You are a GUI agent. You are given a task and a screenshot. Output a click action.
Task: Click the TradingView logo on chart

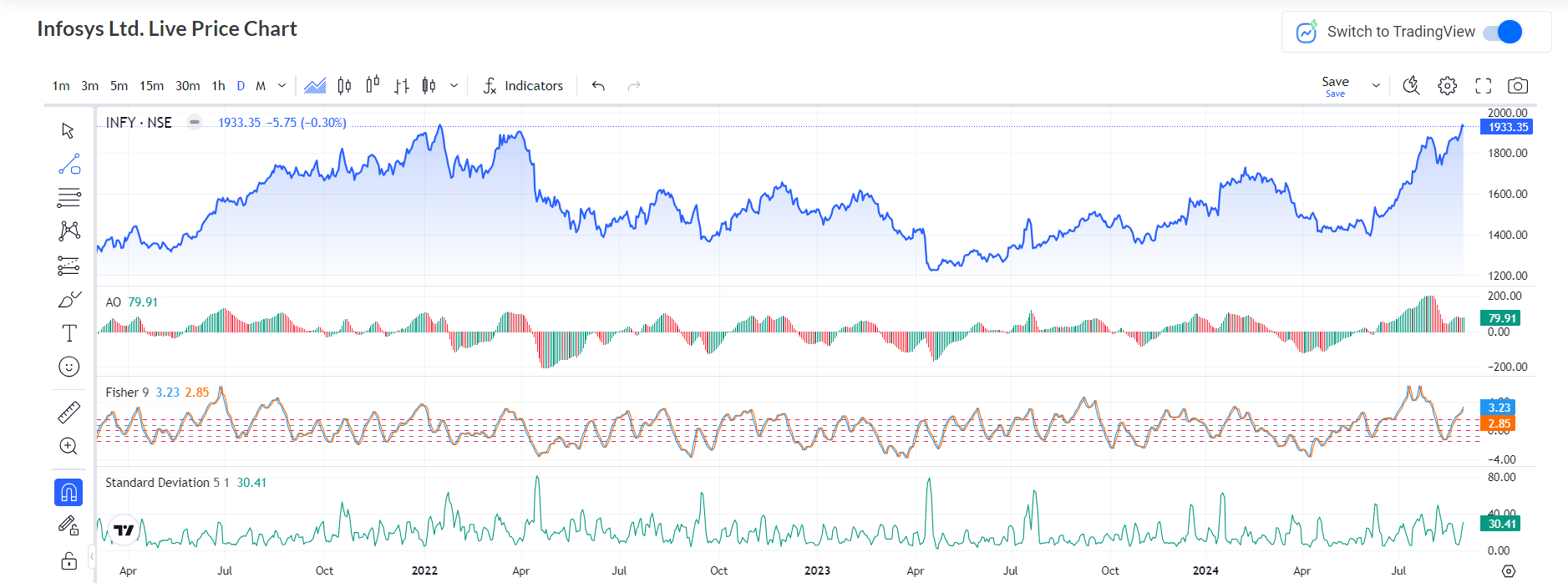tap(124, 530)
